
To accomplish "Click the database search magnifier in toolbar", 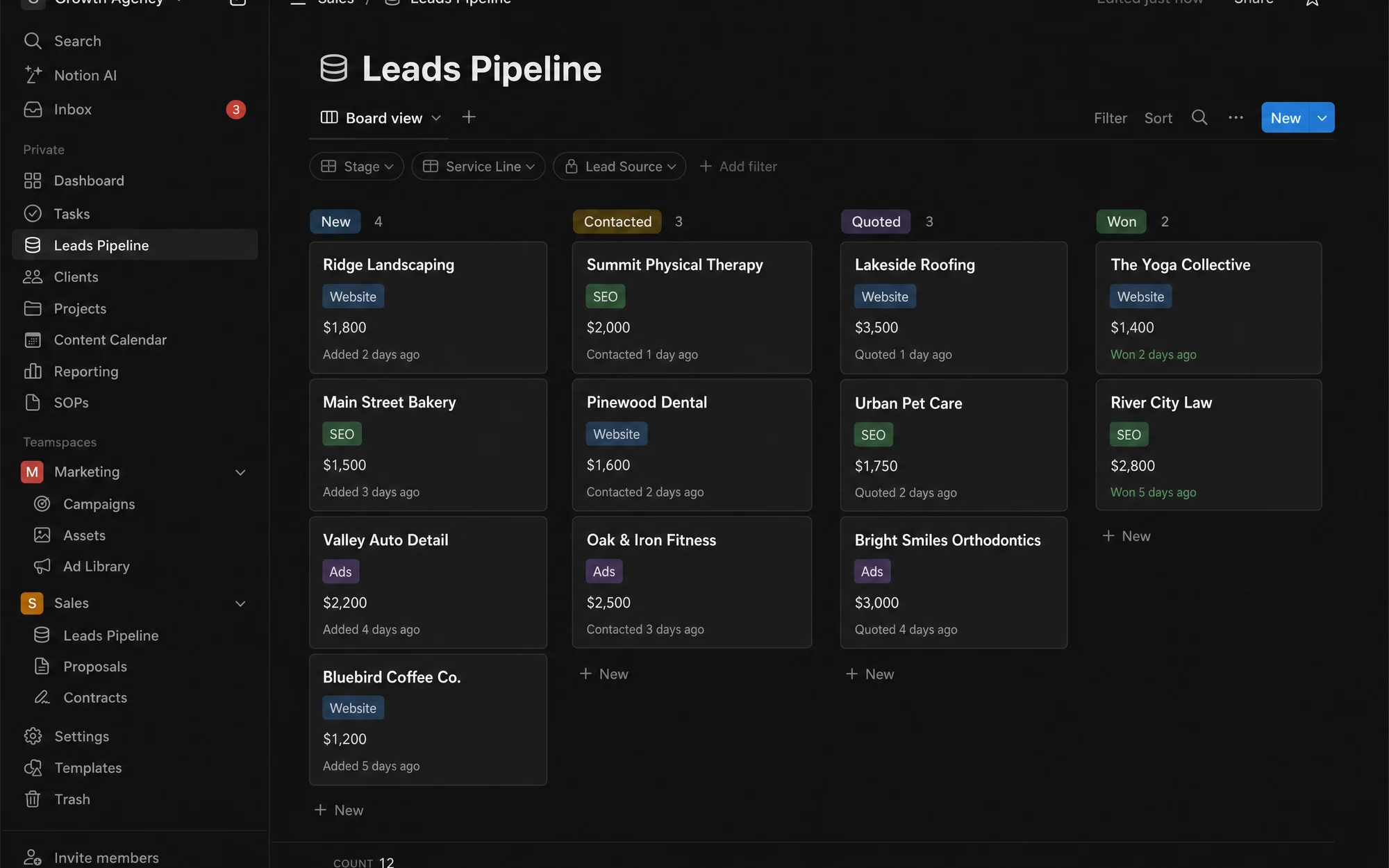I will click(1199, 117).
